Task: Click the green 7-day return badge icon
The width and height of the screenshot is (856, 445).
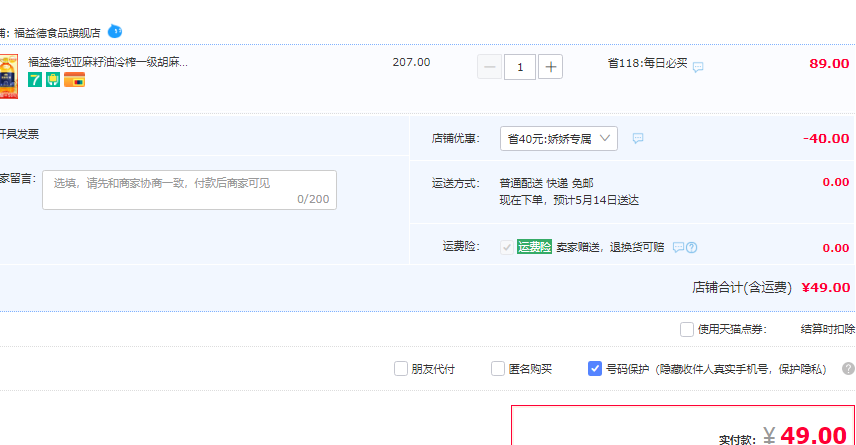Action: (x=35, y=80)
